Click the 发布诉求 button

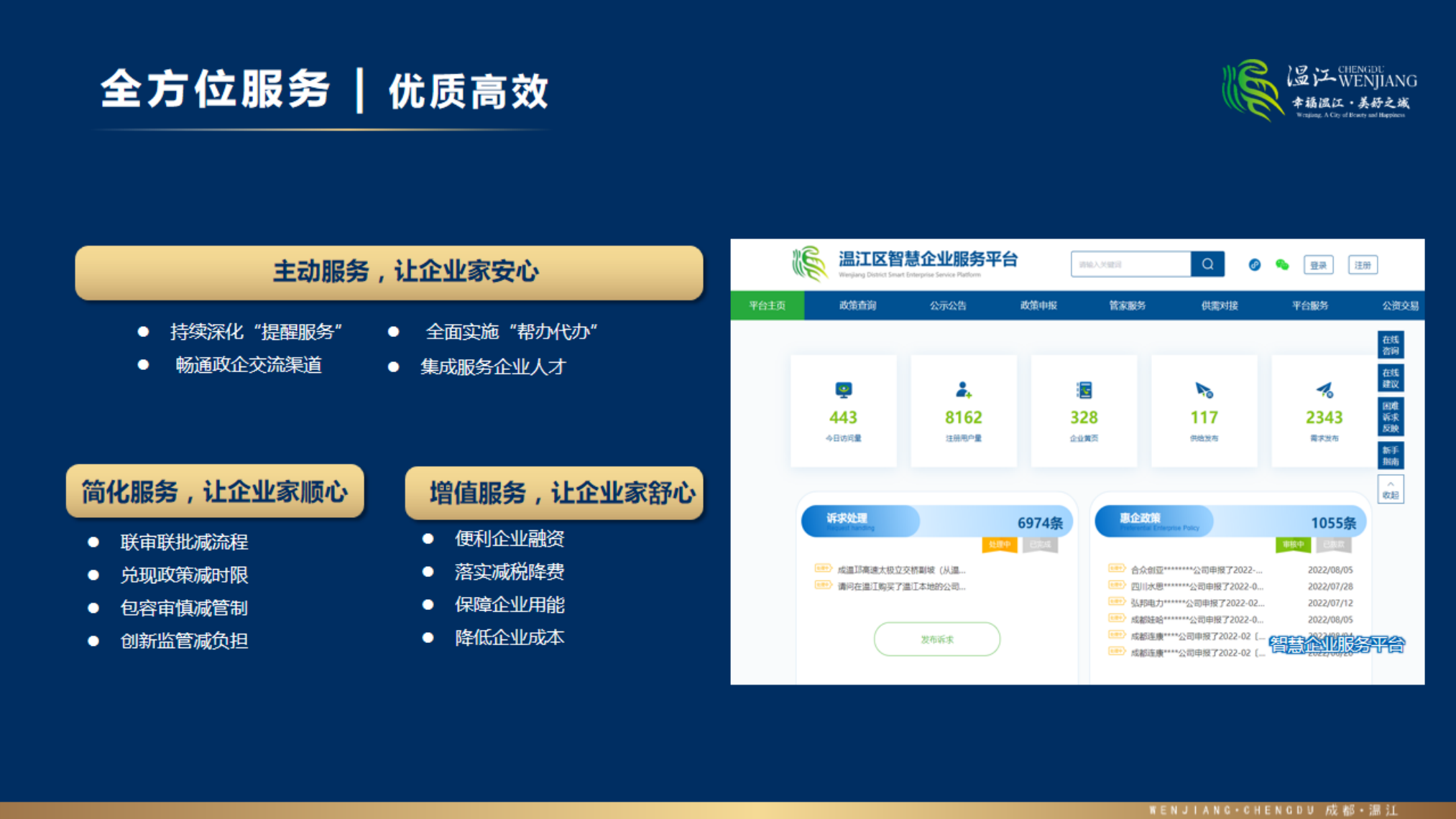coord(936,639)
